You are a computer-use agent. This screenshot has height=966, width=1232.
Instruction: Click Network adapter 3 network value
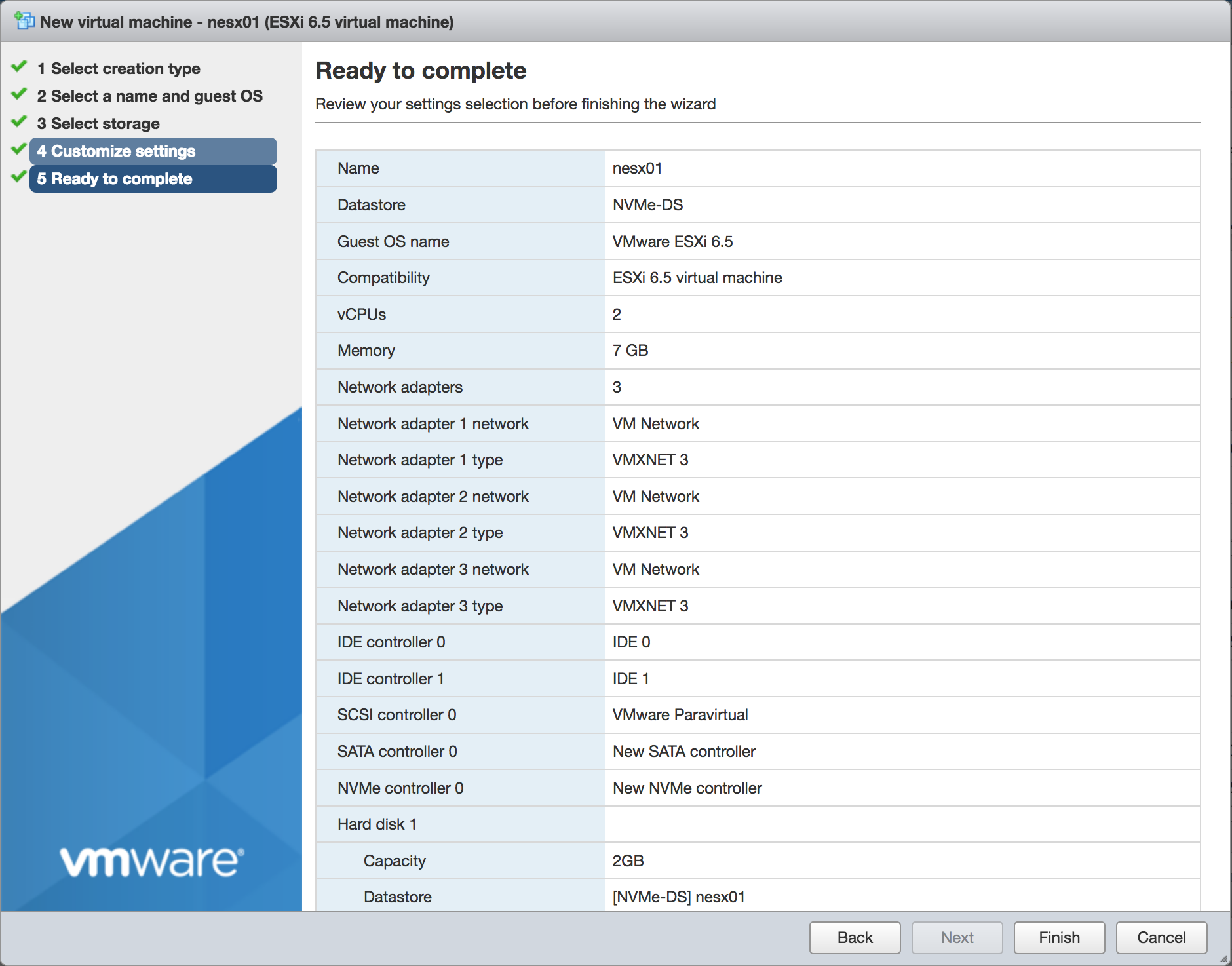click(x=656, y=570)
